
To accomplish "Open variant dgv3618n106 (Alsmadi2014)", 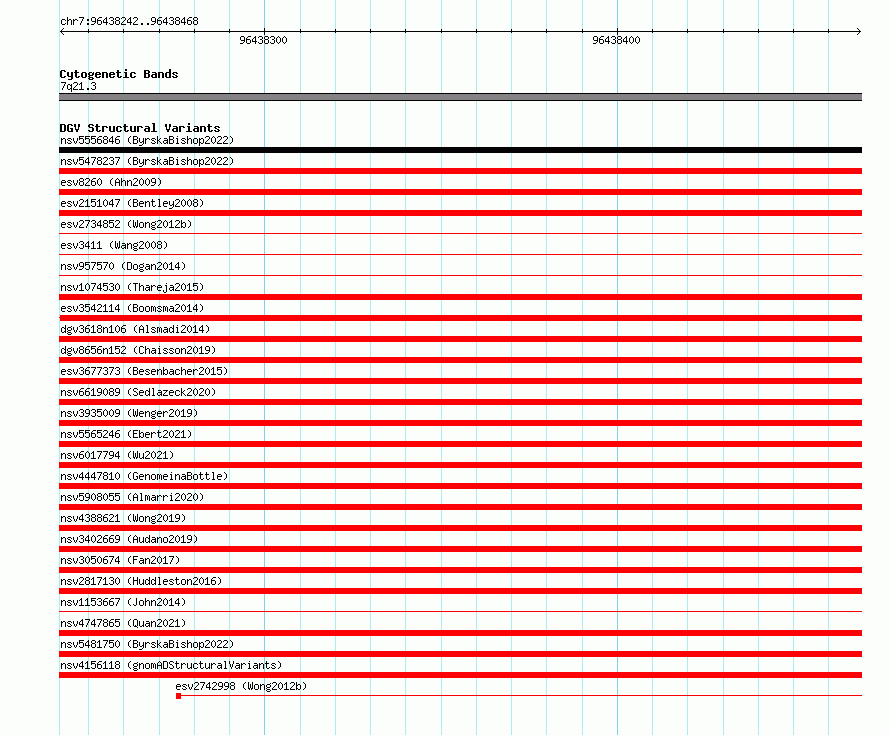I will click(135, 329).
